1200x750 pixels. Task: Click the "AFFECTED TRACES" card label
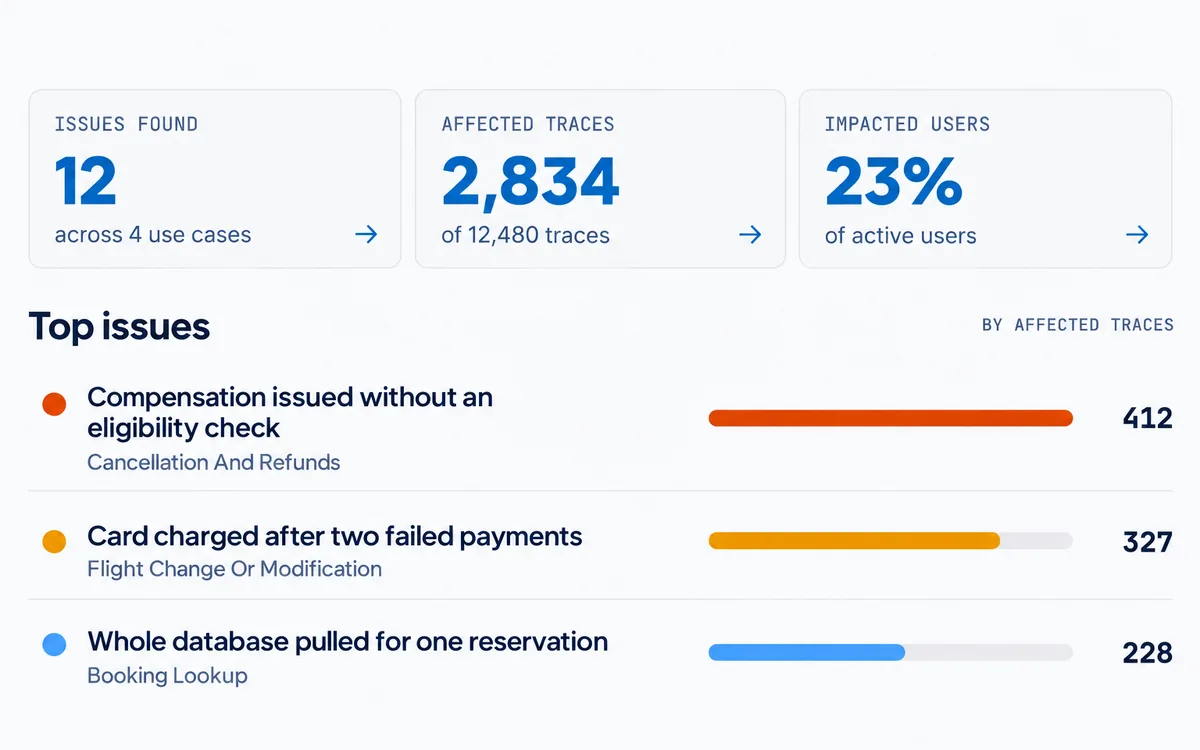point(528,124)
